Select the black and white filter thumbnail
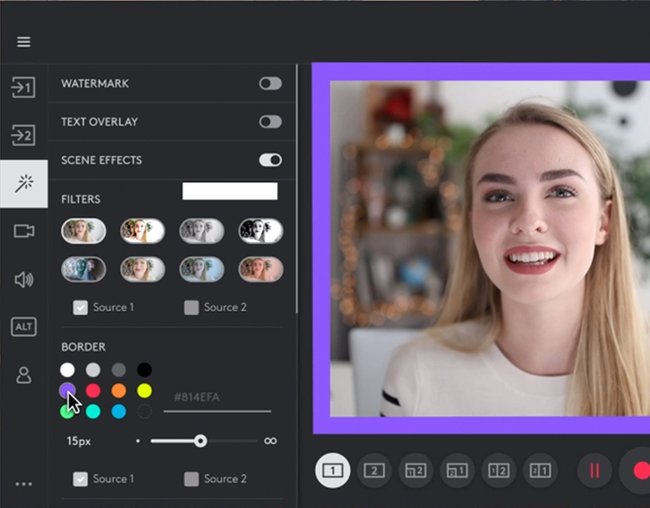 261,231
